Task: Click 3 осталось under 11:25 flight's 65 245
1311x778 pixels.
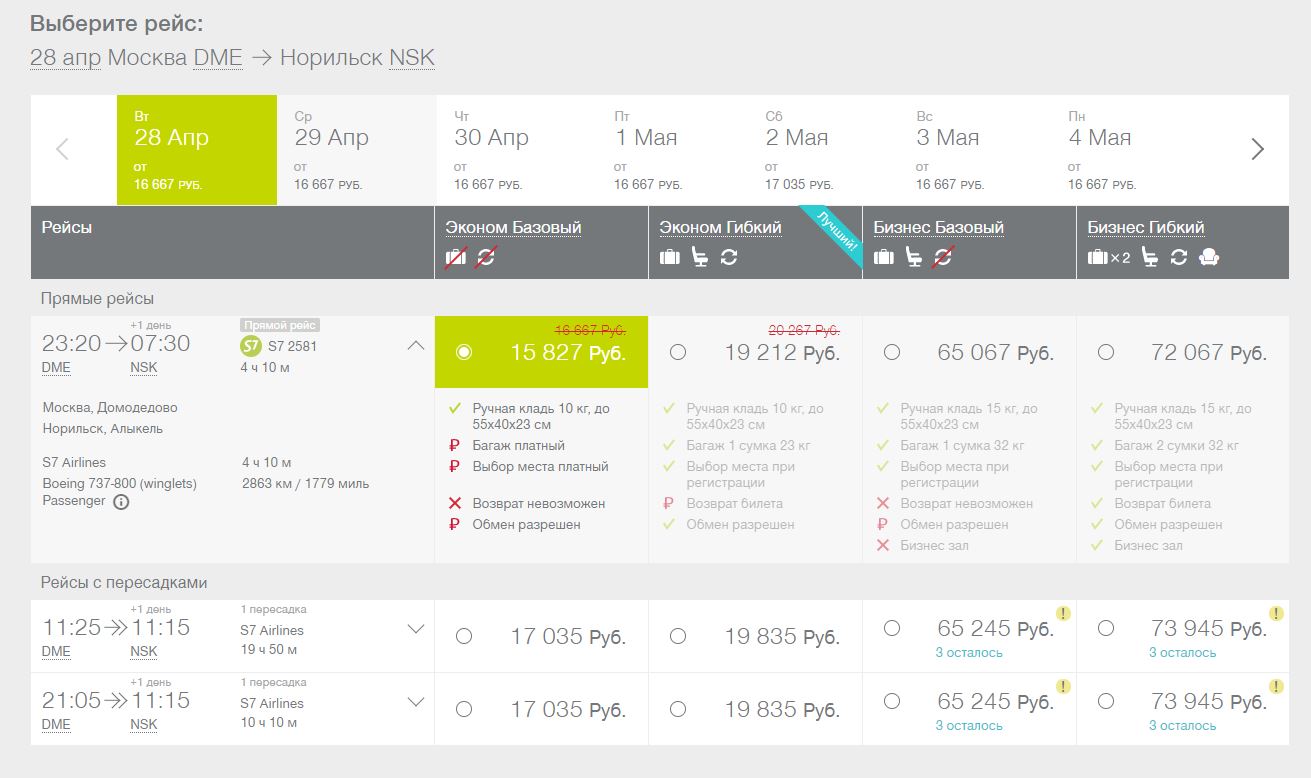Action: pyautogui.click(x=969, y=653)
